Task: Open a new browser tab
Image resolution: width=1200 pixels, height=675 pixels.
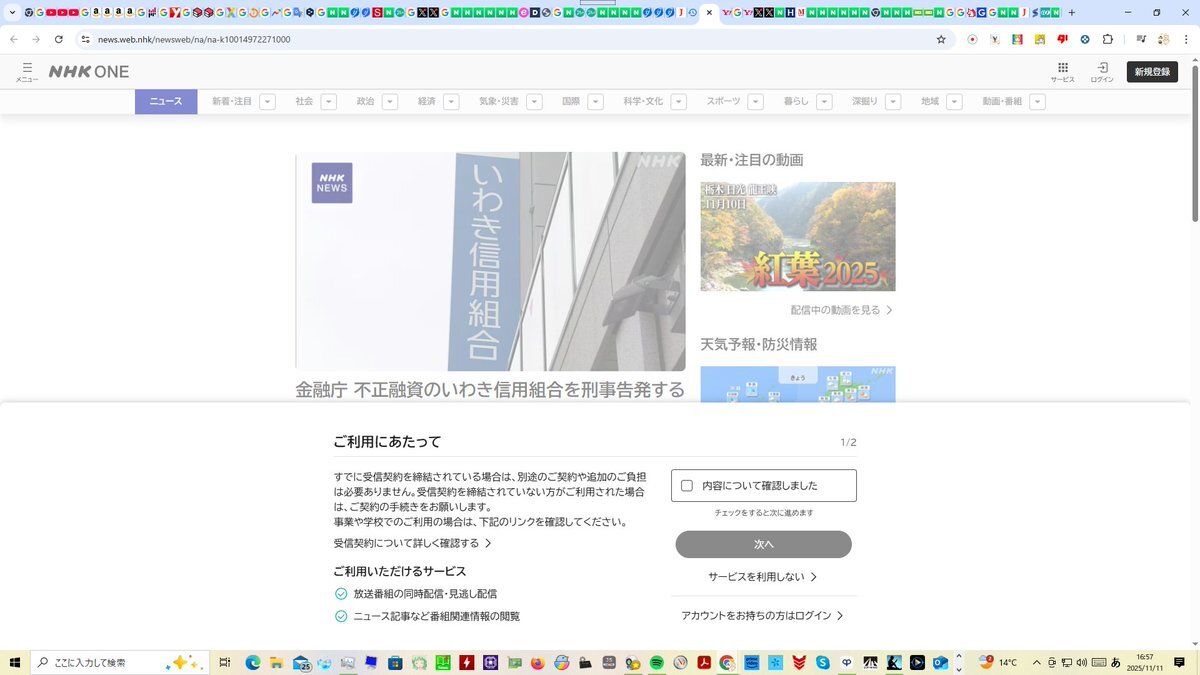Action: (x=1072, y=13)
